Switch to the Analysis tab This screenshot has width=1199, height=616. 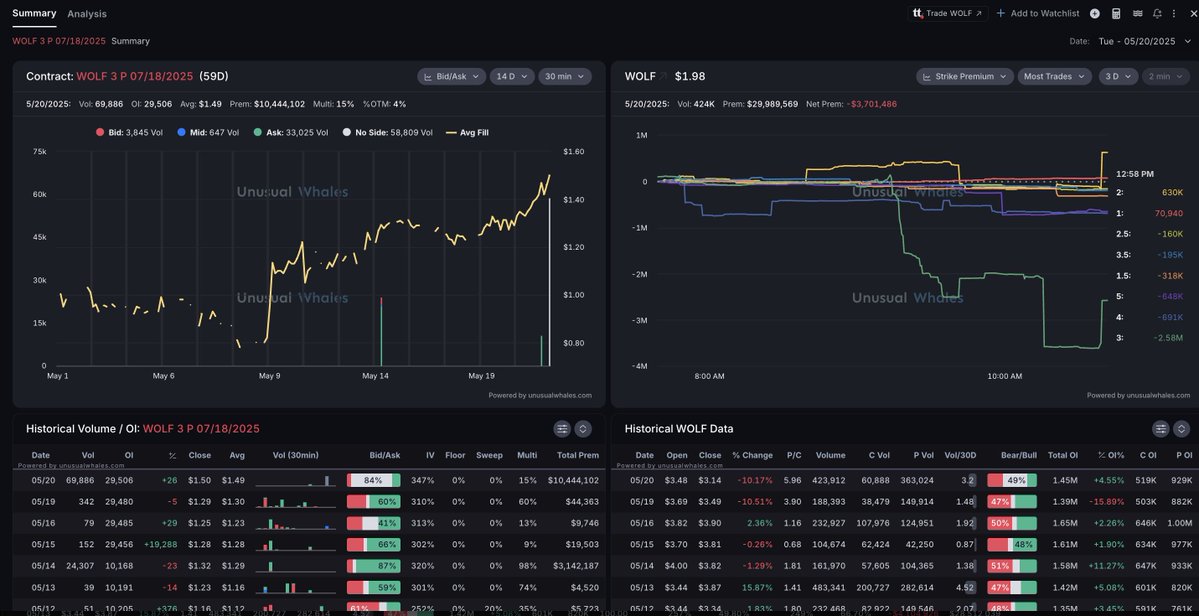click(x=87, y=14)
